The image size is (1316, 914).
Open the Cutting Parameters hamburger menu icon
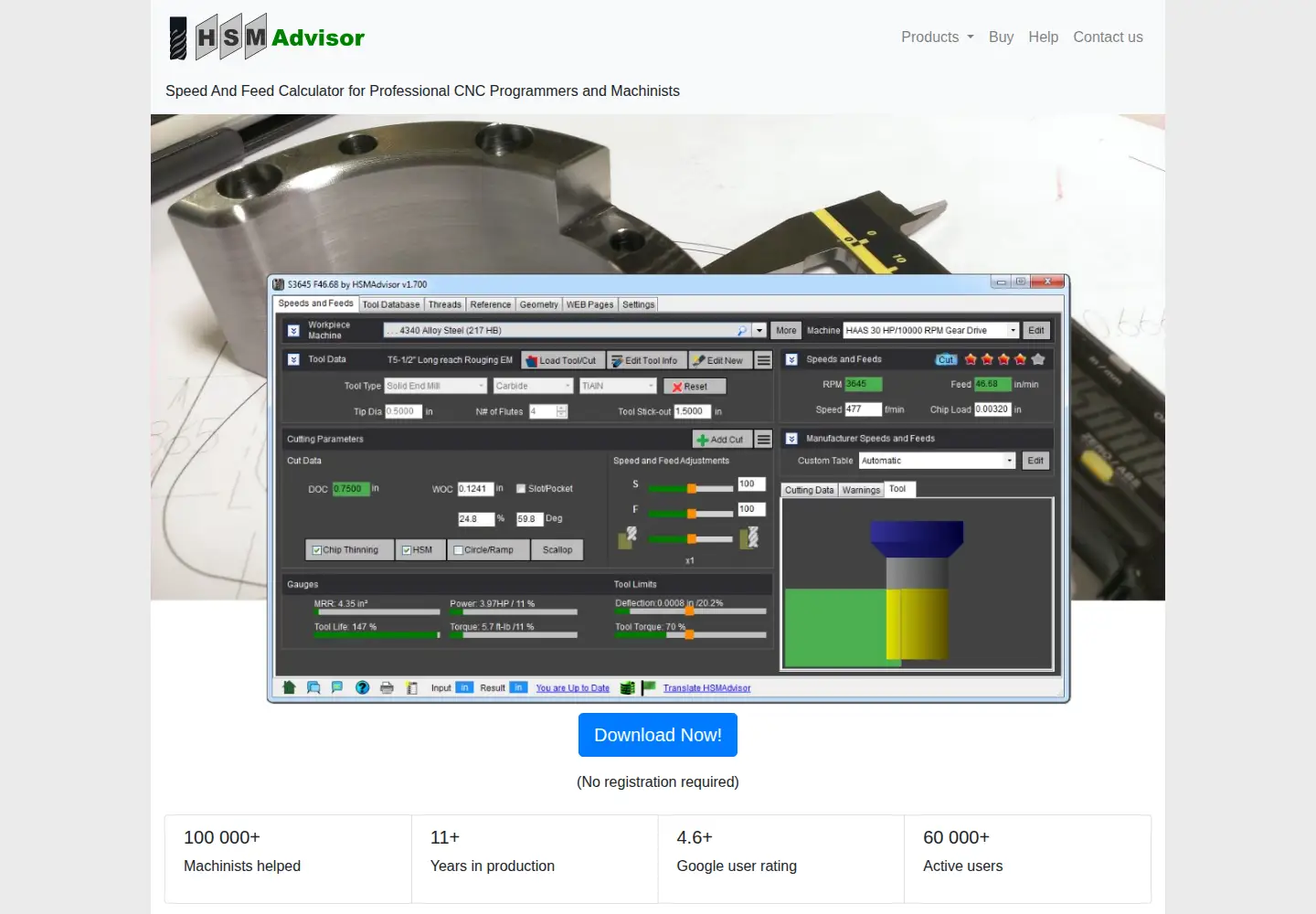coord(764,440)
